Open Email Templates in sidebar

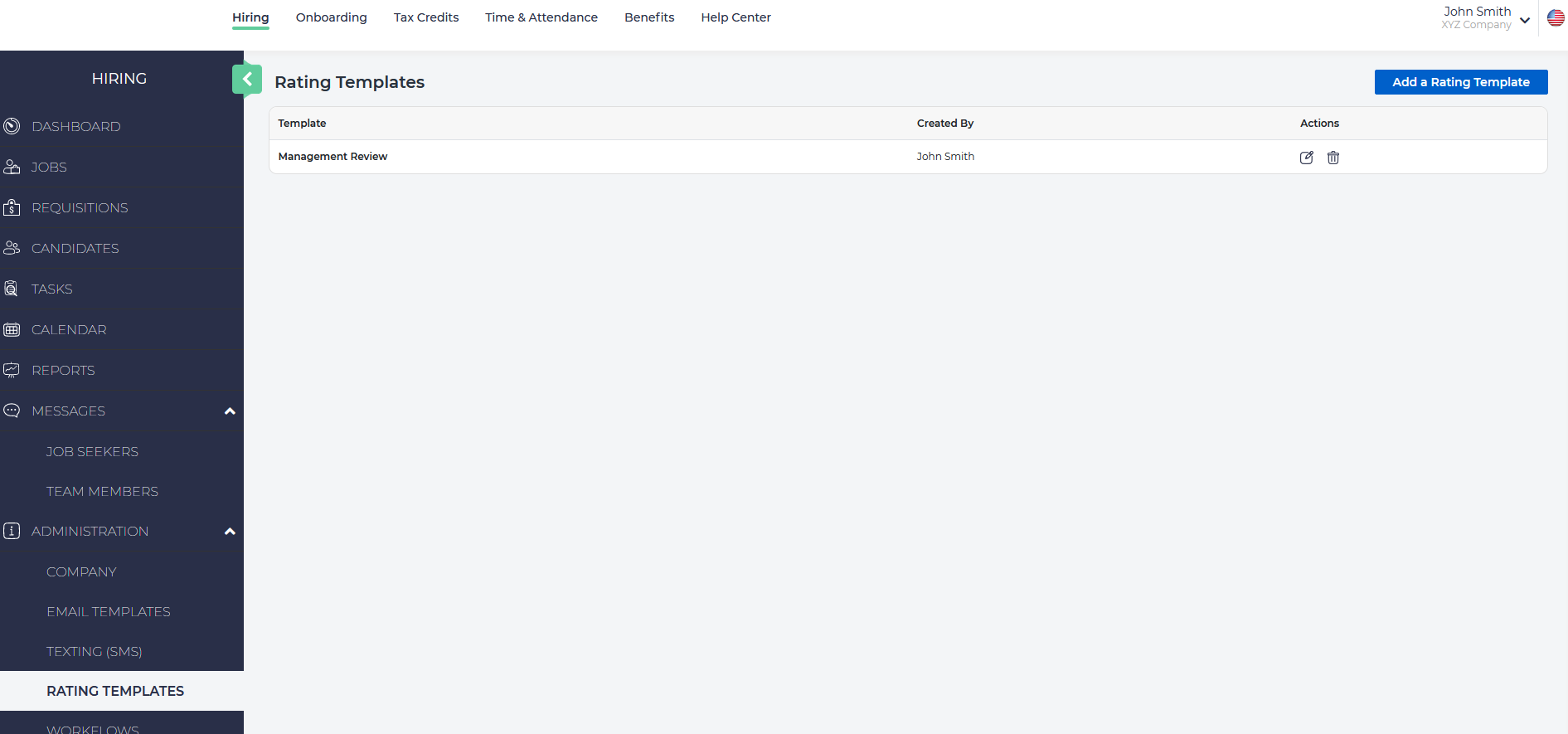coord(108,611)
